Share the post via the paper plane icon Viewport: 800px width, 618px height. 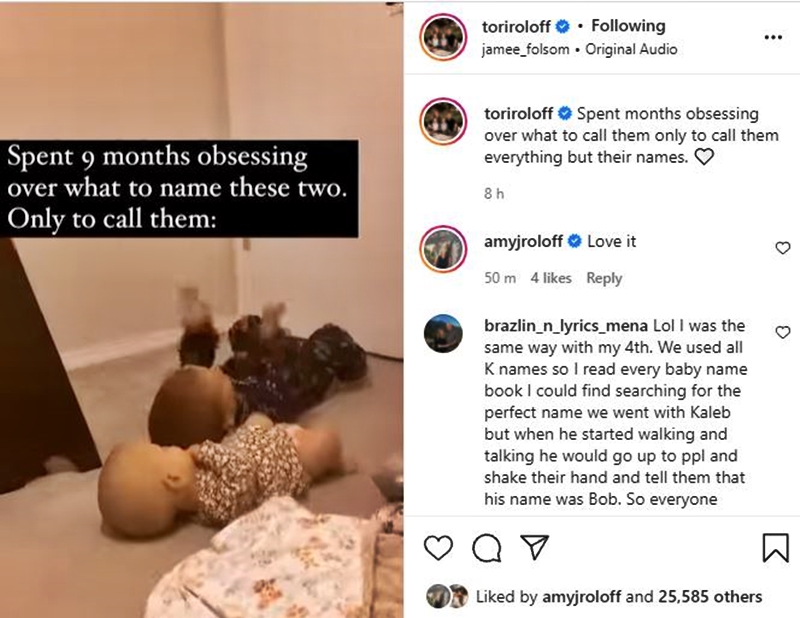pyautogui.click(x=534, y=547)
